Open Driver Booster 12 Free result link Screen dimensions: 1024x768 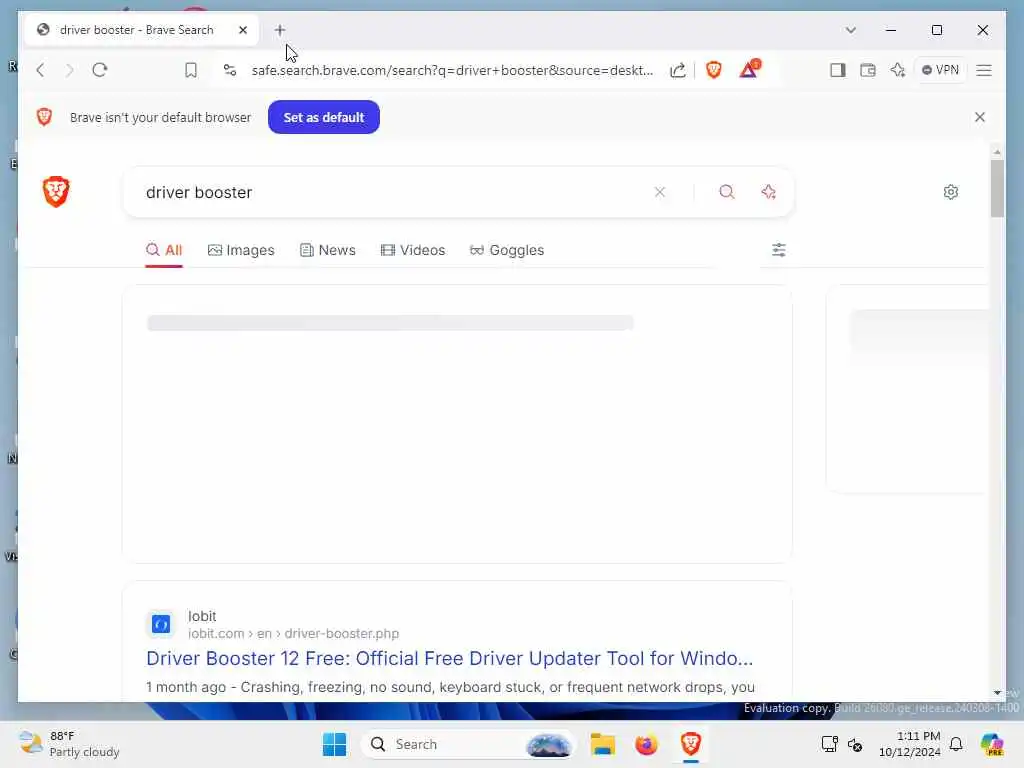449,658
